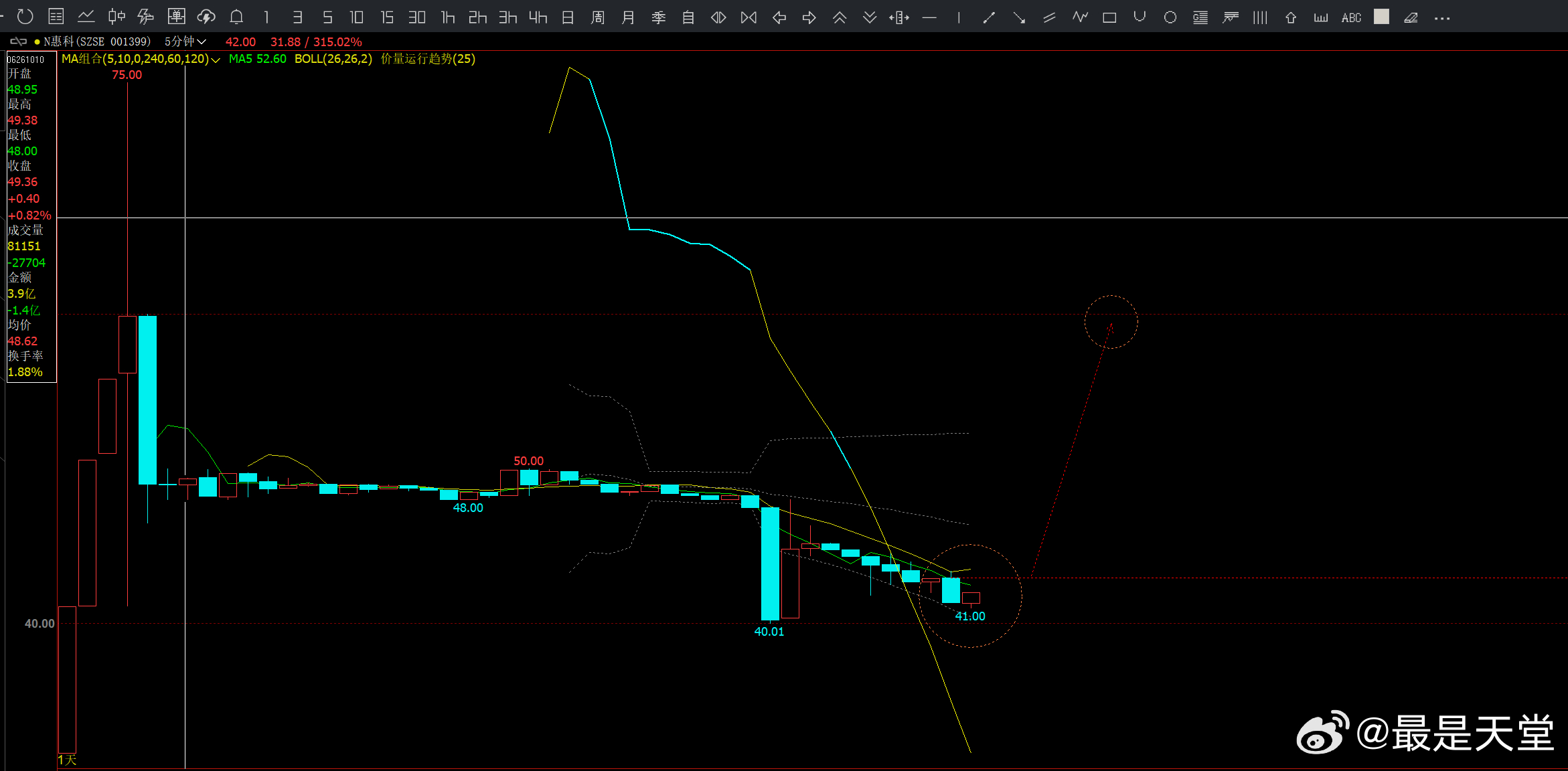Screen dimensions: 1568x771
Task: Select the Gann fan lines tool
Action: (1231, 17)
